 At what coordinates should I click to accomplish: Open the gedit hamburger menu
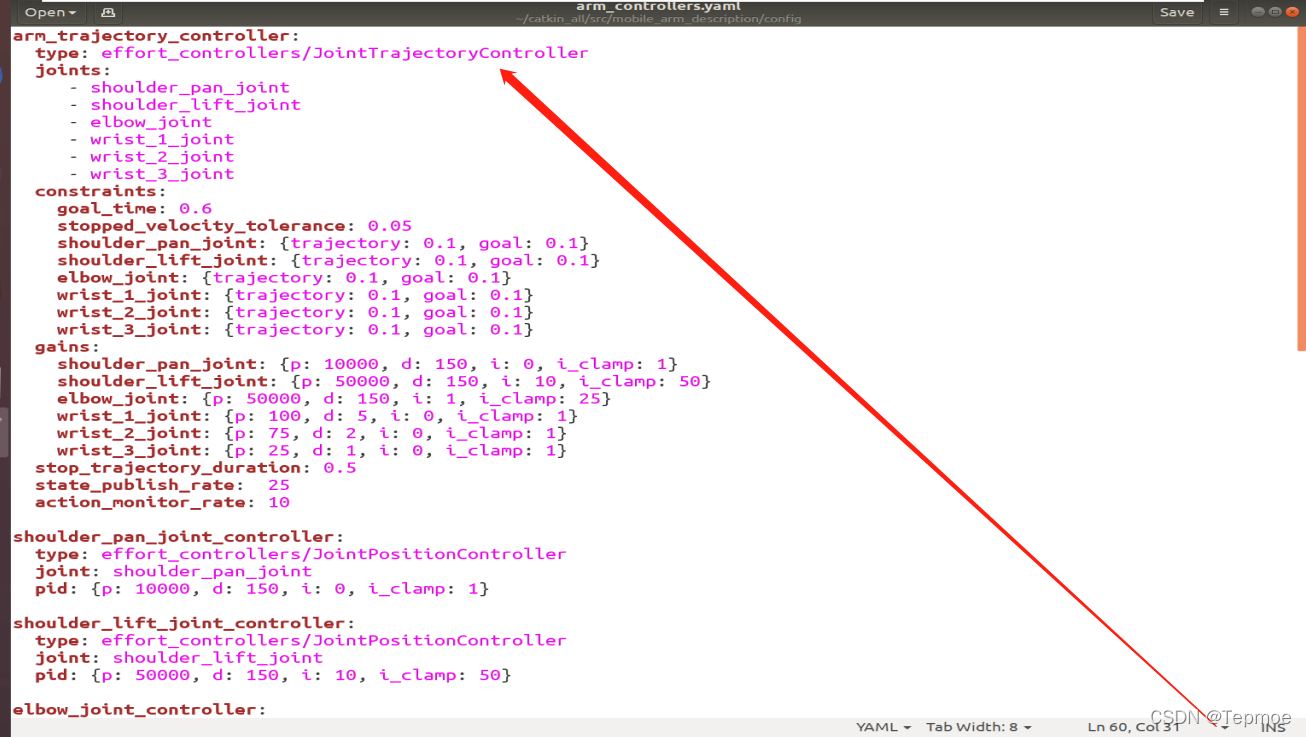(1223, 13)
